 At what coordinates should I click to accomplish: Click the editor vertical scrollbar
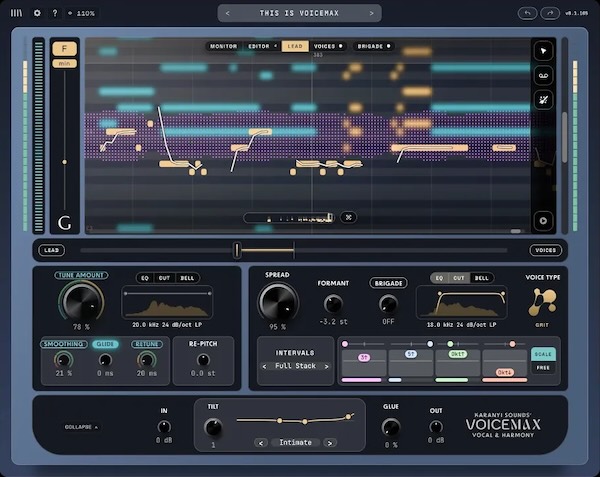point(564,137)
